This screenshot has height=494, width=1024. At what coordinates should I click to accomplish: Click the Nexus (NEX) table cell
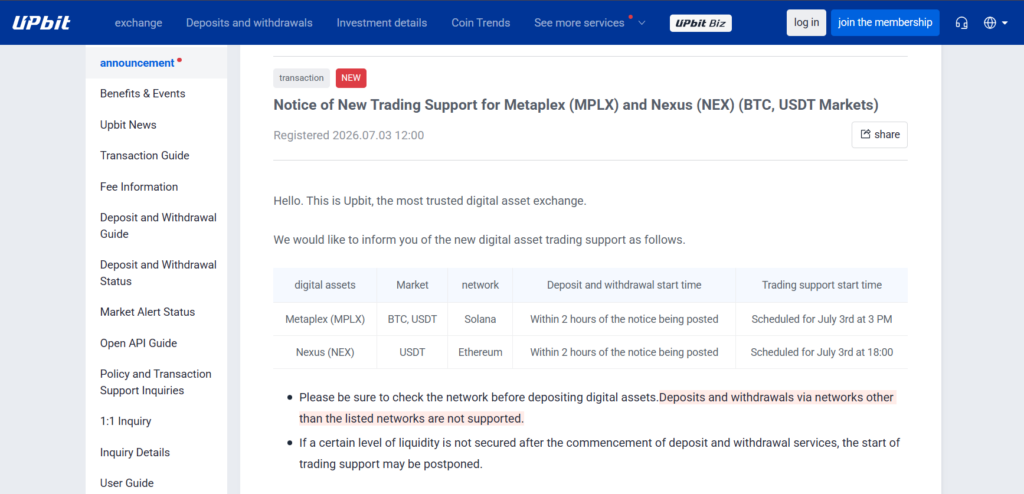pos(325,352)
